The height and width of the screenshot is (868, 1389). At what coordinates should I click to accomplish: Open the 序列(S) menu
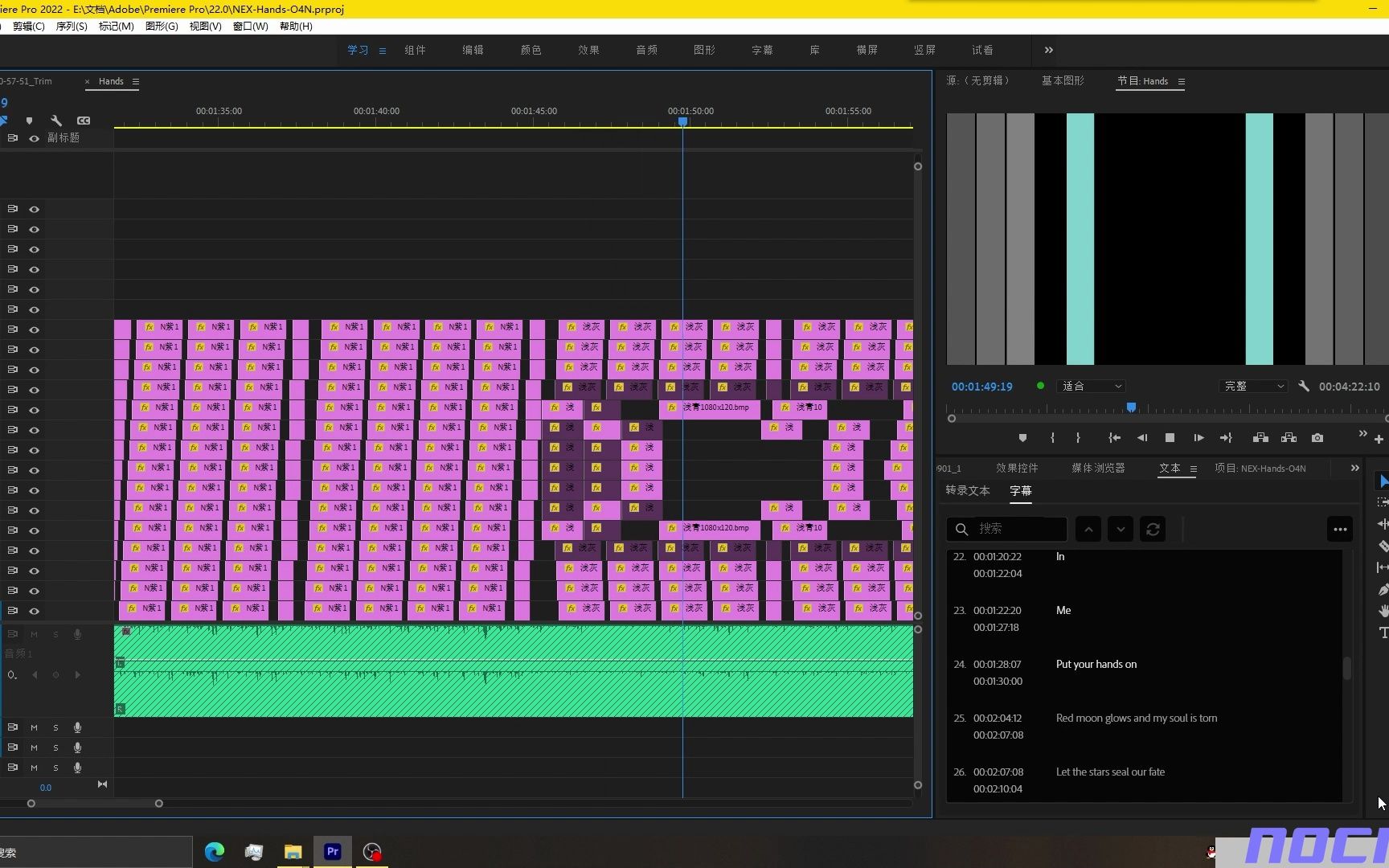coord(72,27)
